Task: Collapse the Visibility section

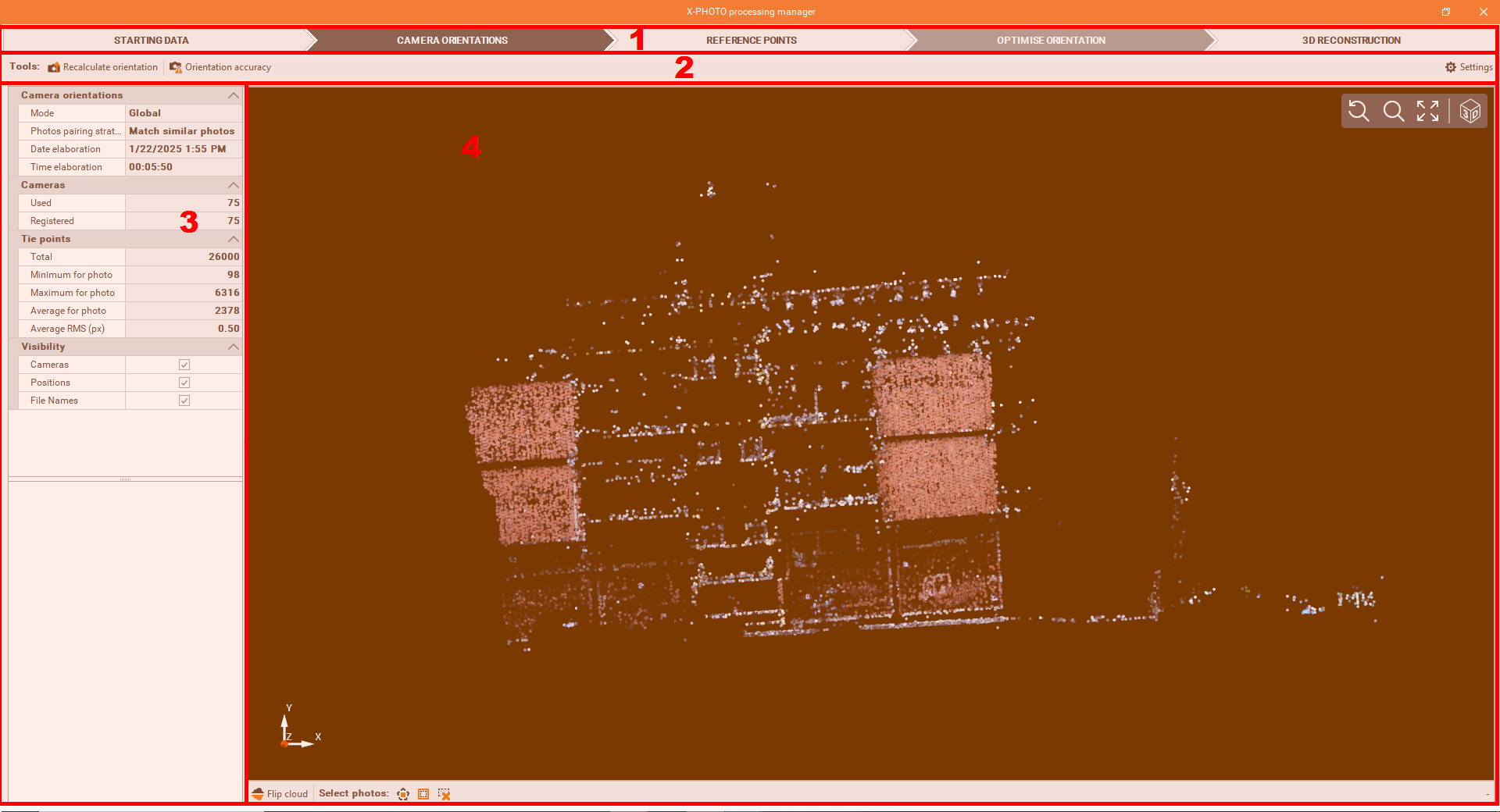Action: click(232, 347)
